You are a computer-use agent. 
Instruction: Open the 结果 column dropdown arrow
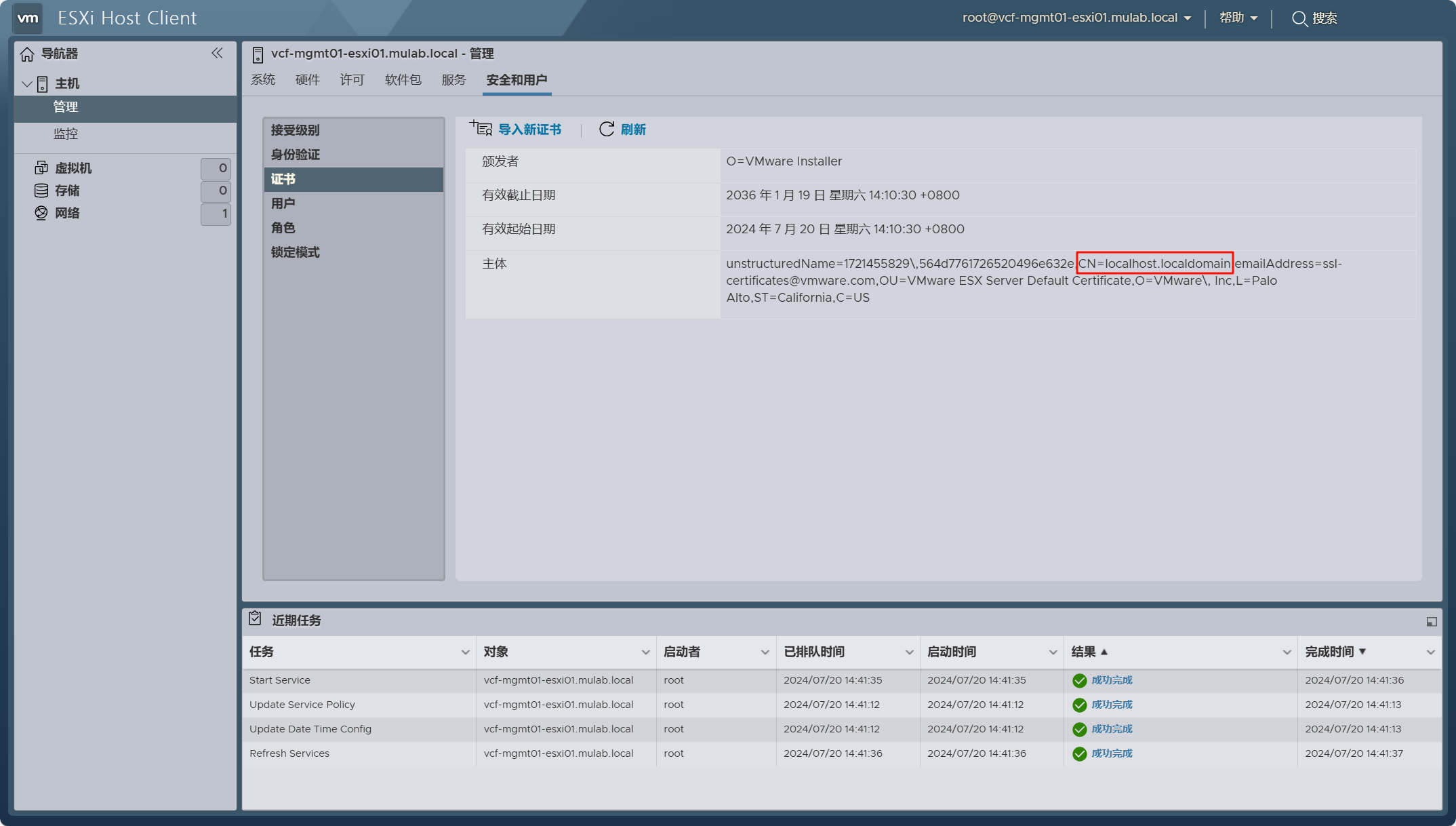1287,652
